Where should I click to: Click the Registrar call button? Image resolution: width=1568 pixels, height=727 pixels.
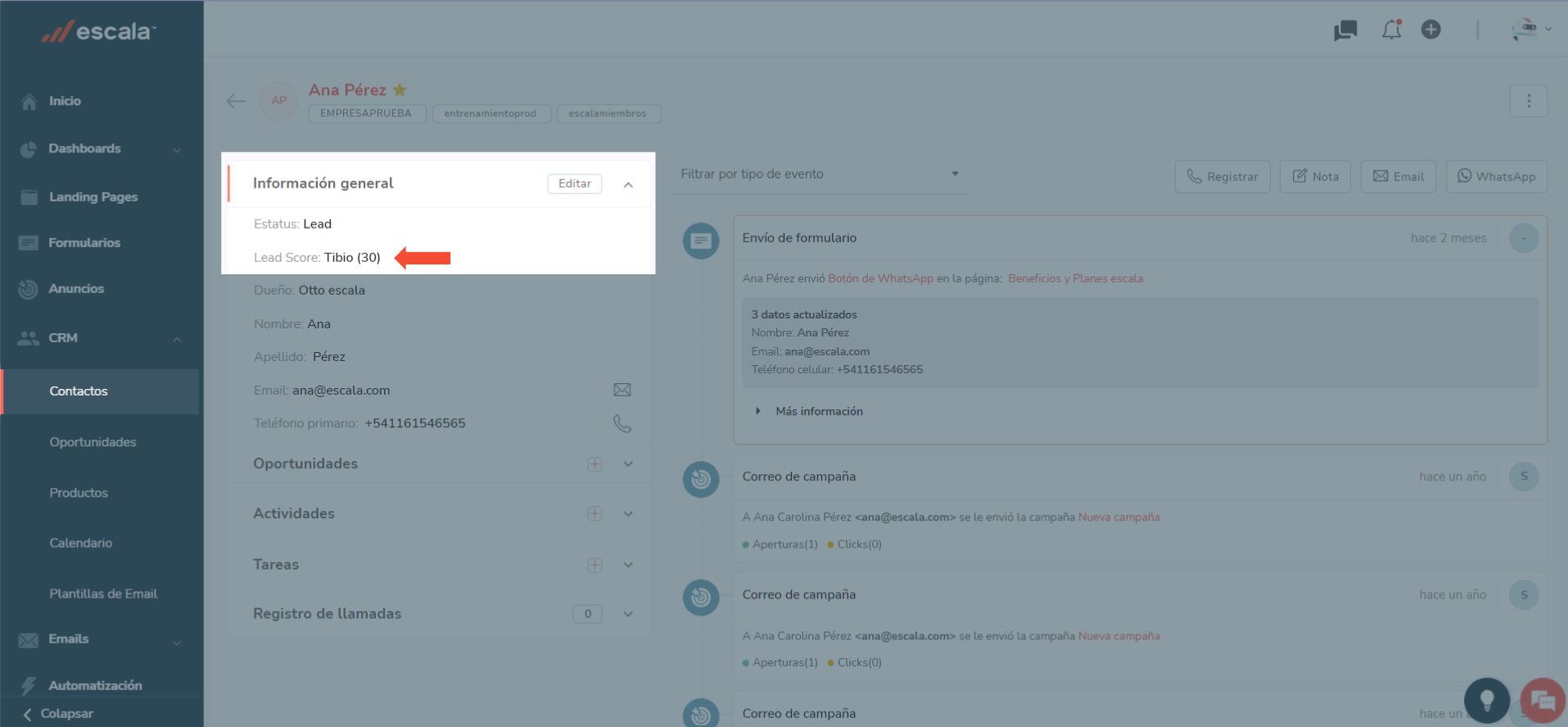(x=1222, y=177)
